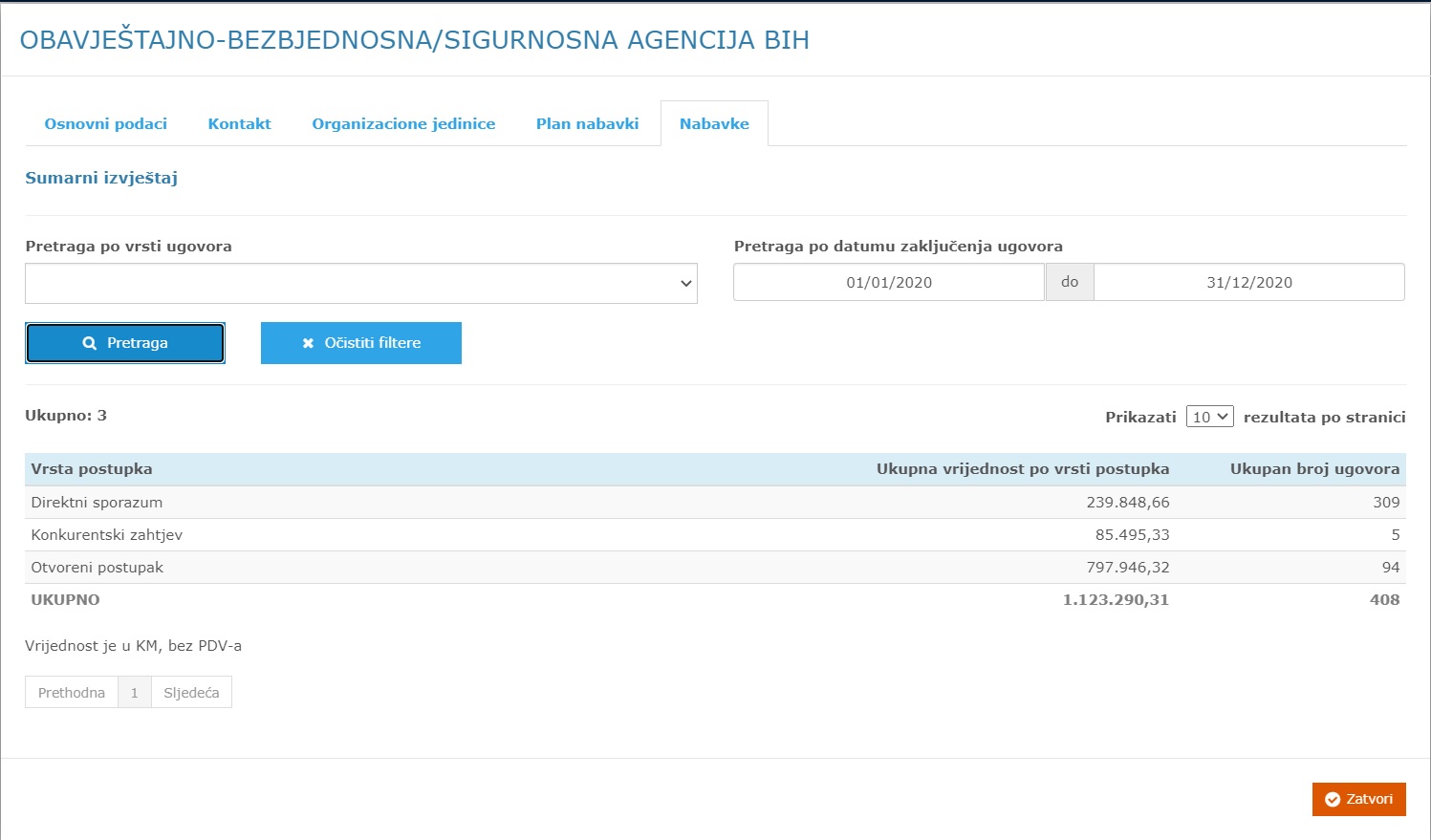The width and height of the screenshot is (1431, 840).
Task: Click the X icon in Očistiti filtere
Action: pos(308,343)
